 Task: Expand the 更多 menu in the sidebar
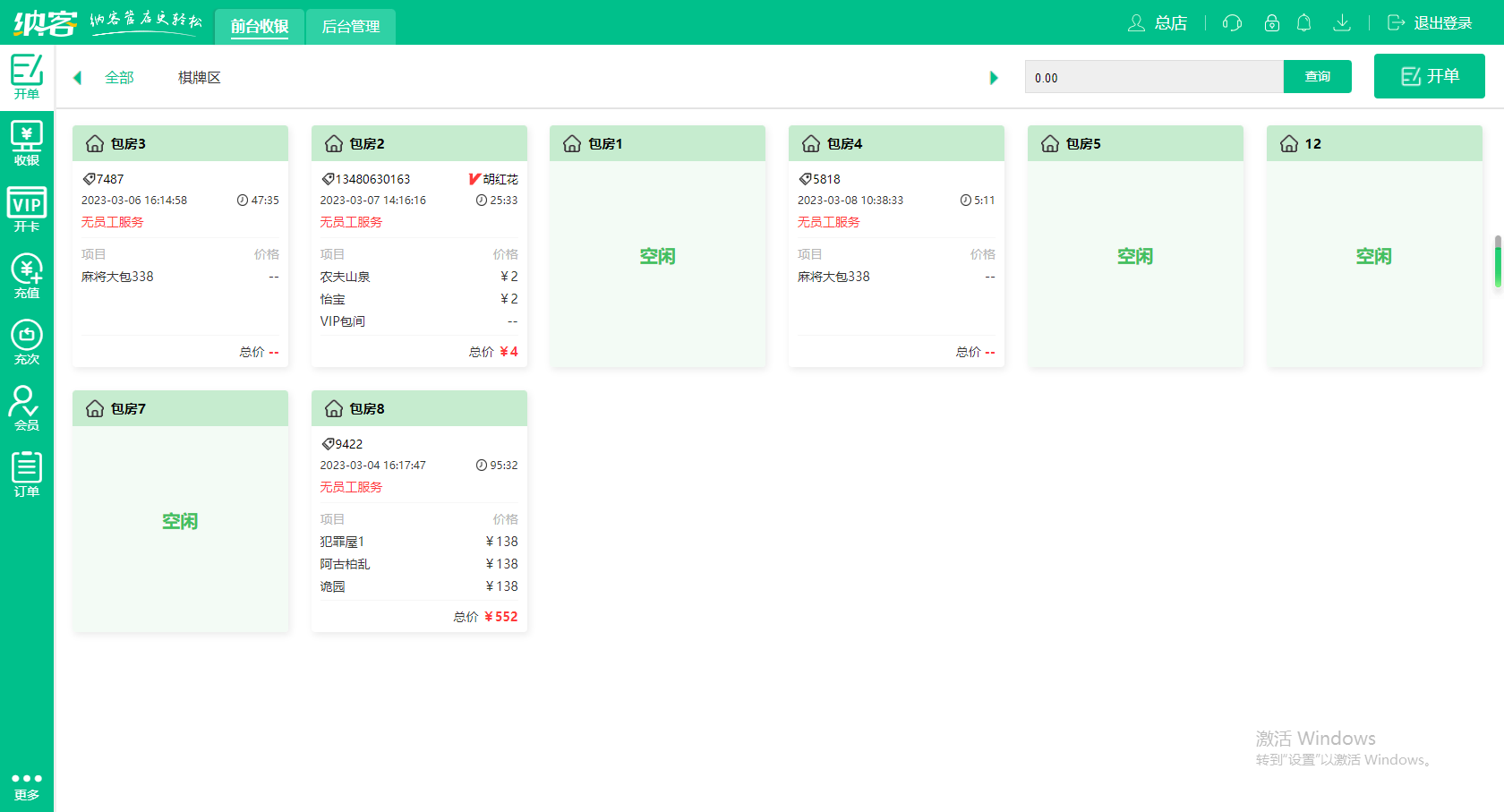coord(27,785)
